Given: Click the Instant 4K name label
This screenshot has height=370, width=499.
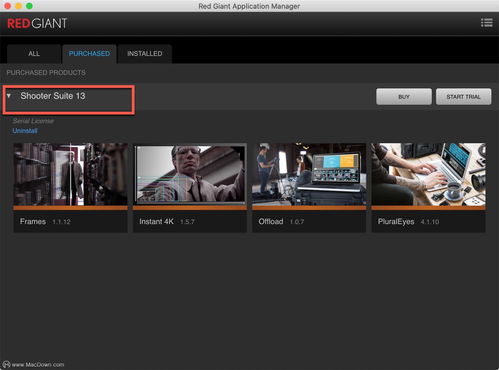Looking at the screenshot, I should pyautogui.click(x=156, y=222).
